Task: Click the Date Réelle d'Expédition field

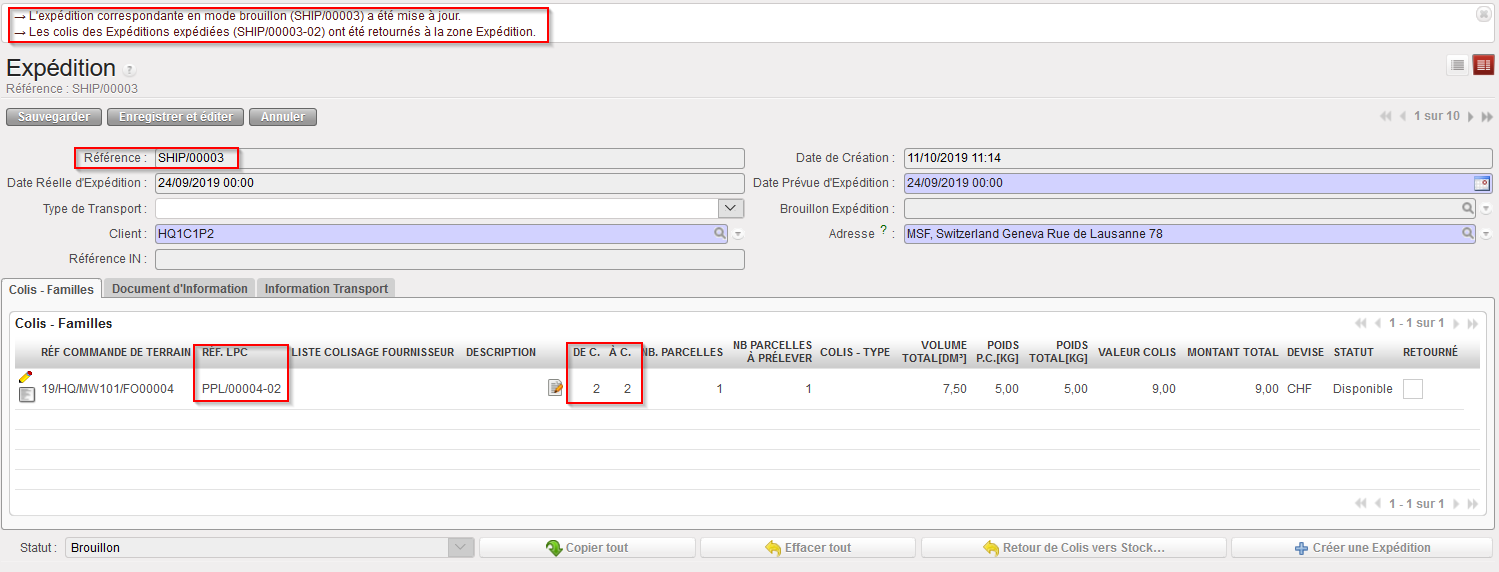Action: click(x=449, y=183)
